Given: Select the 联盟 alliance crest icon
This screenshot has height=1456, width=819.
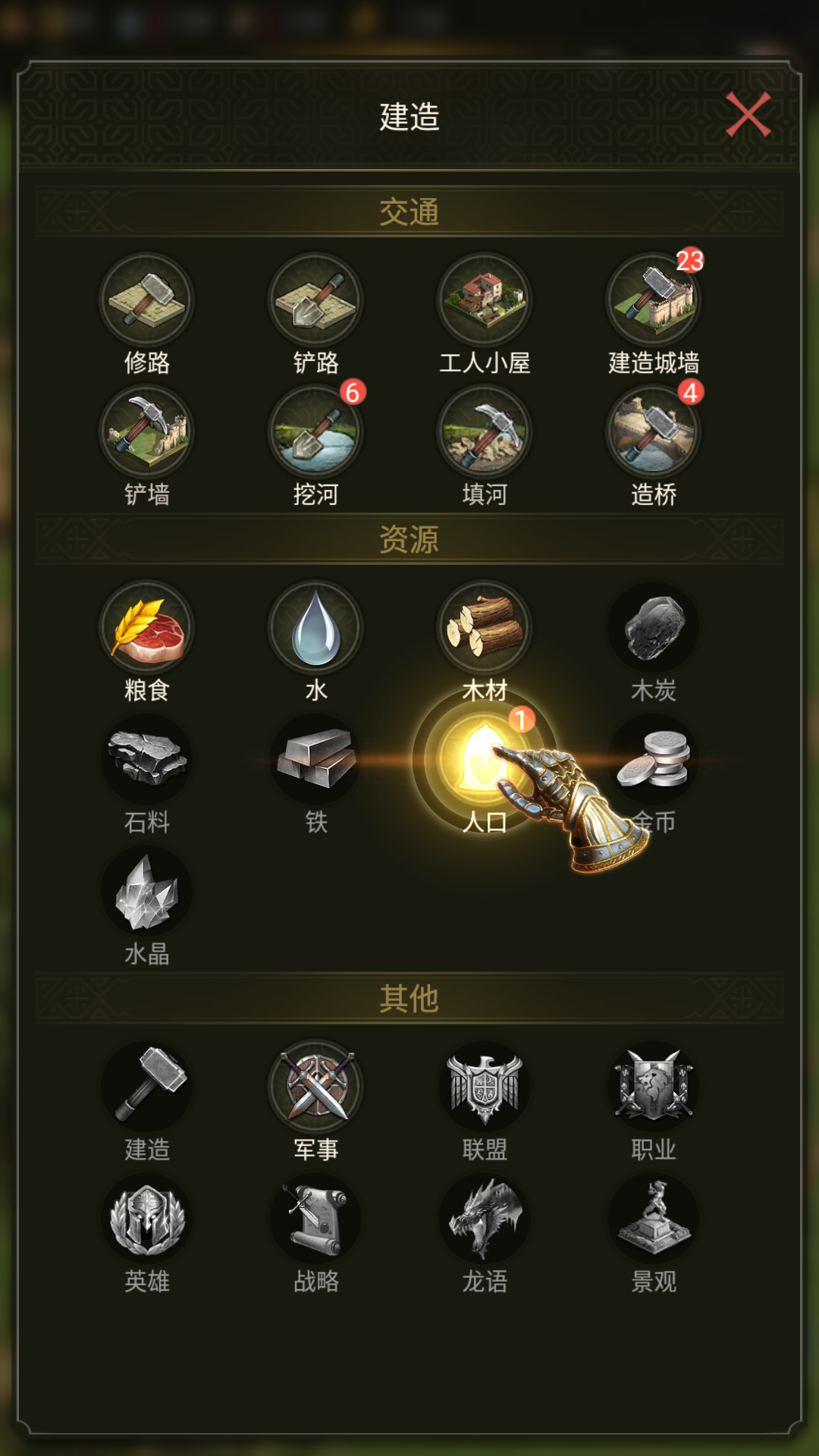Looking at the screenshot, I should 485,1087.
